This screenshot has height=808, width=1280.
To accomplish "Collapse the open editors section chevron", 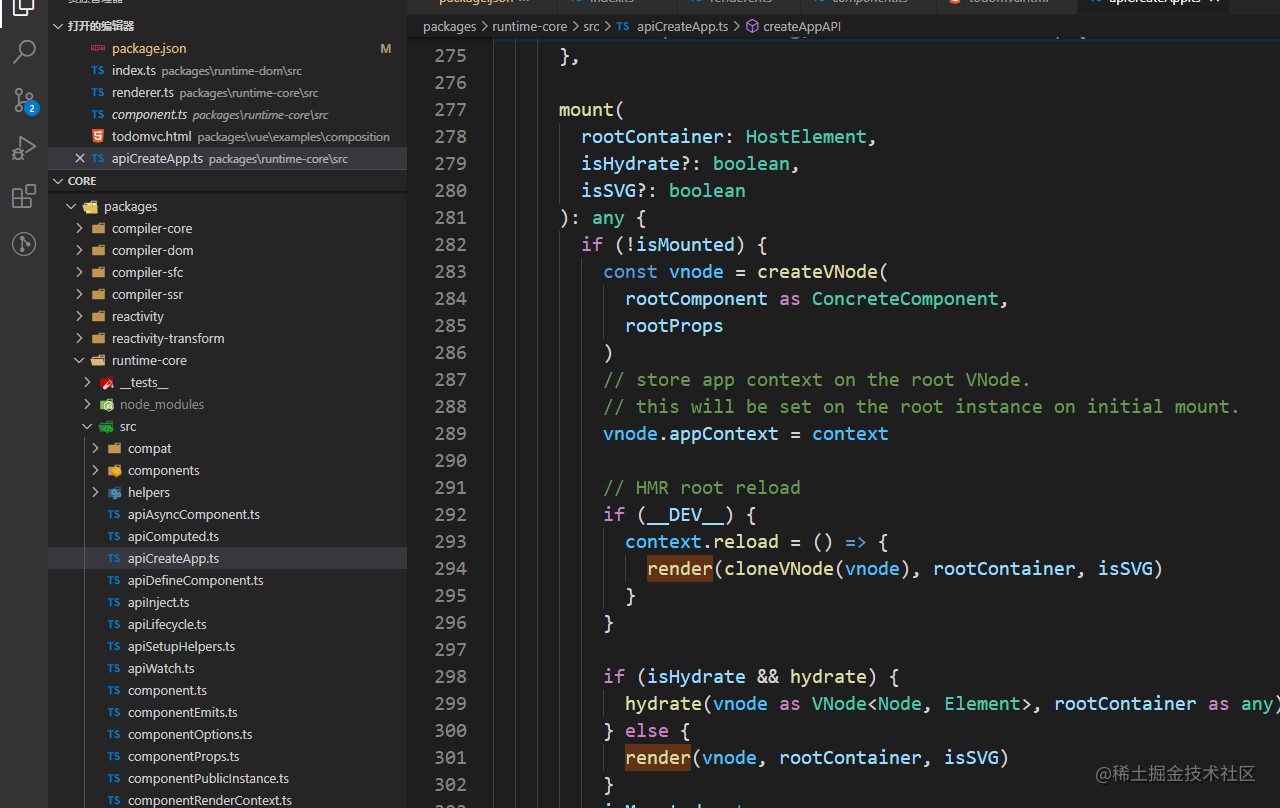I will [x=58, y=26].
